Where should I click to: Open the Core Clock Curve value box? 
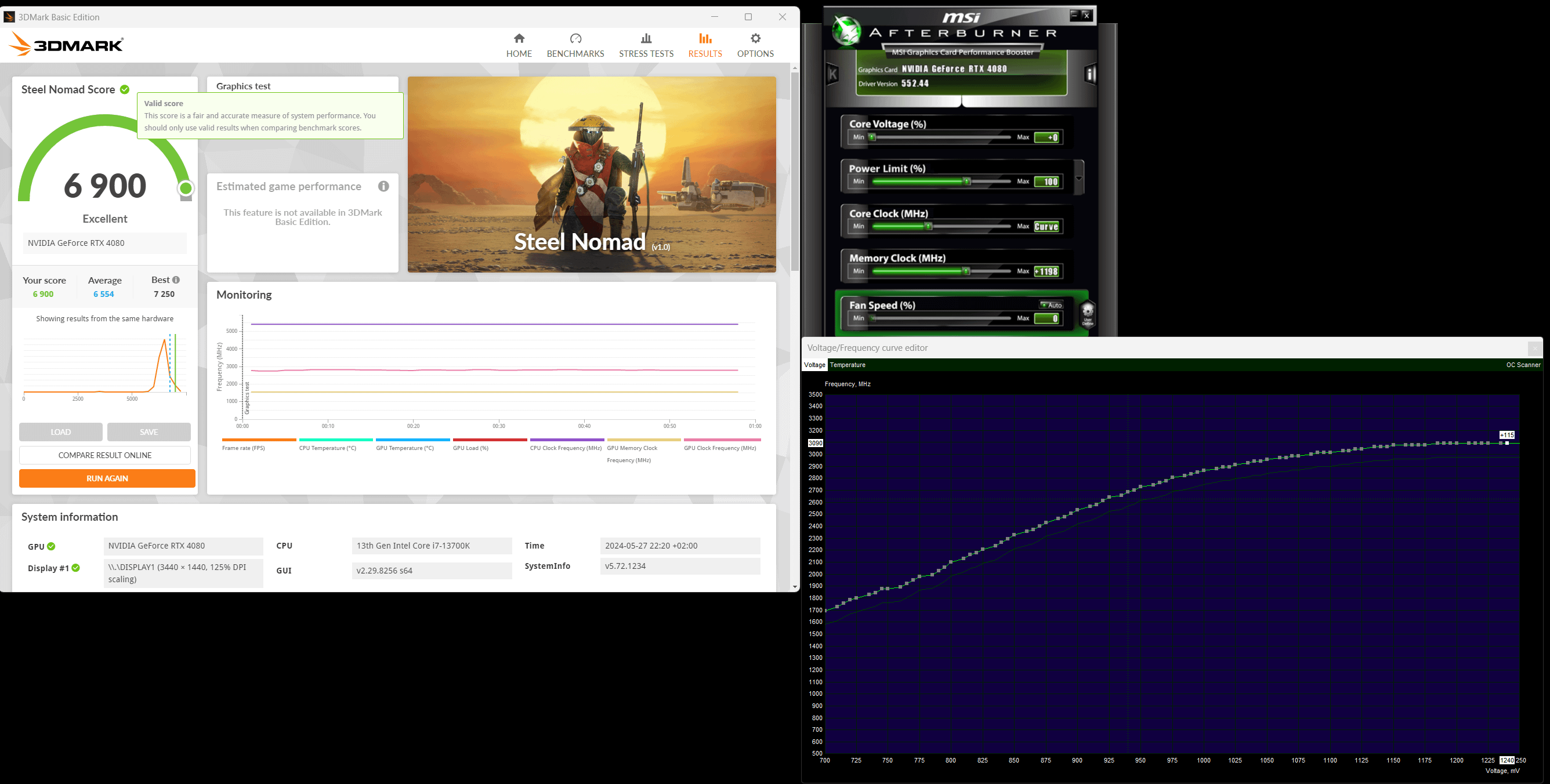pos(1047,227)
